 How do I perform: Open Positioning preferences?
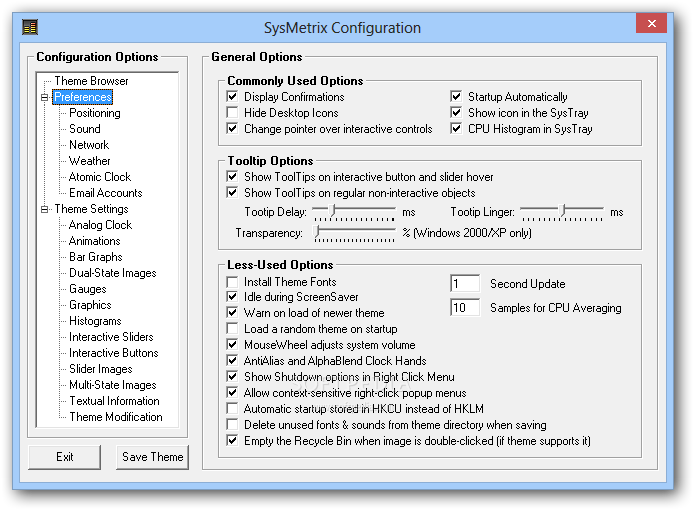point(95,113)
